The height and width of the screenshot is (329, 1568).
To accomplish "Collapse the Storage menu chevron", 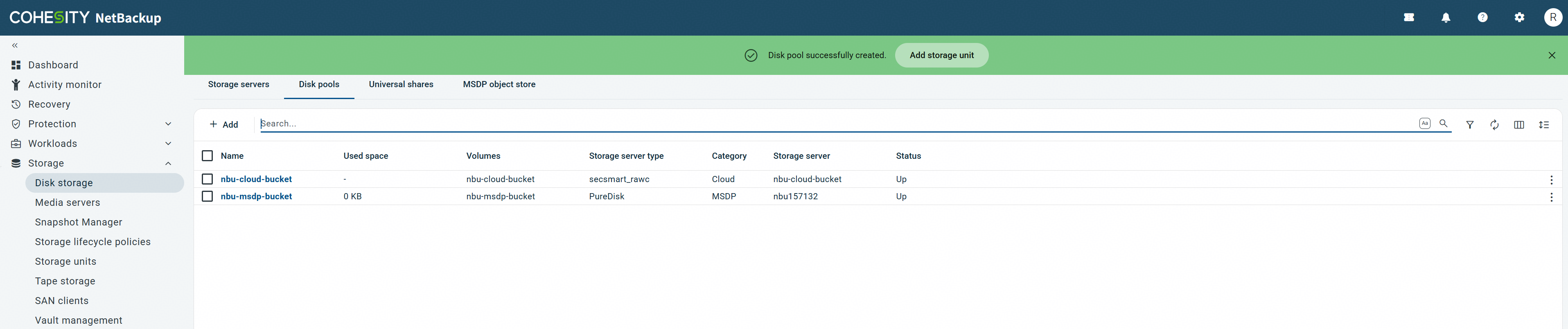I will coord(169,163).
